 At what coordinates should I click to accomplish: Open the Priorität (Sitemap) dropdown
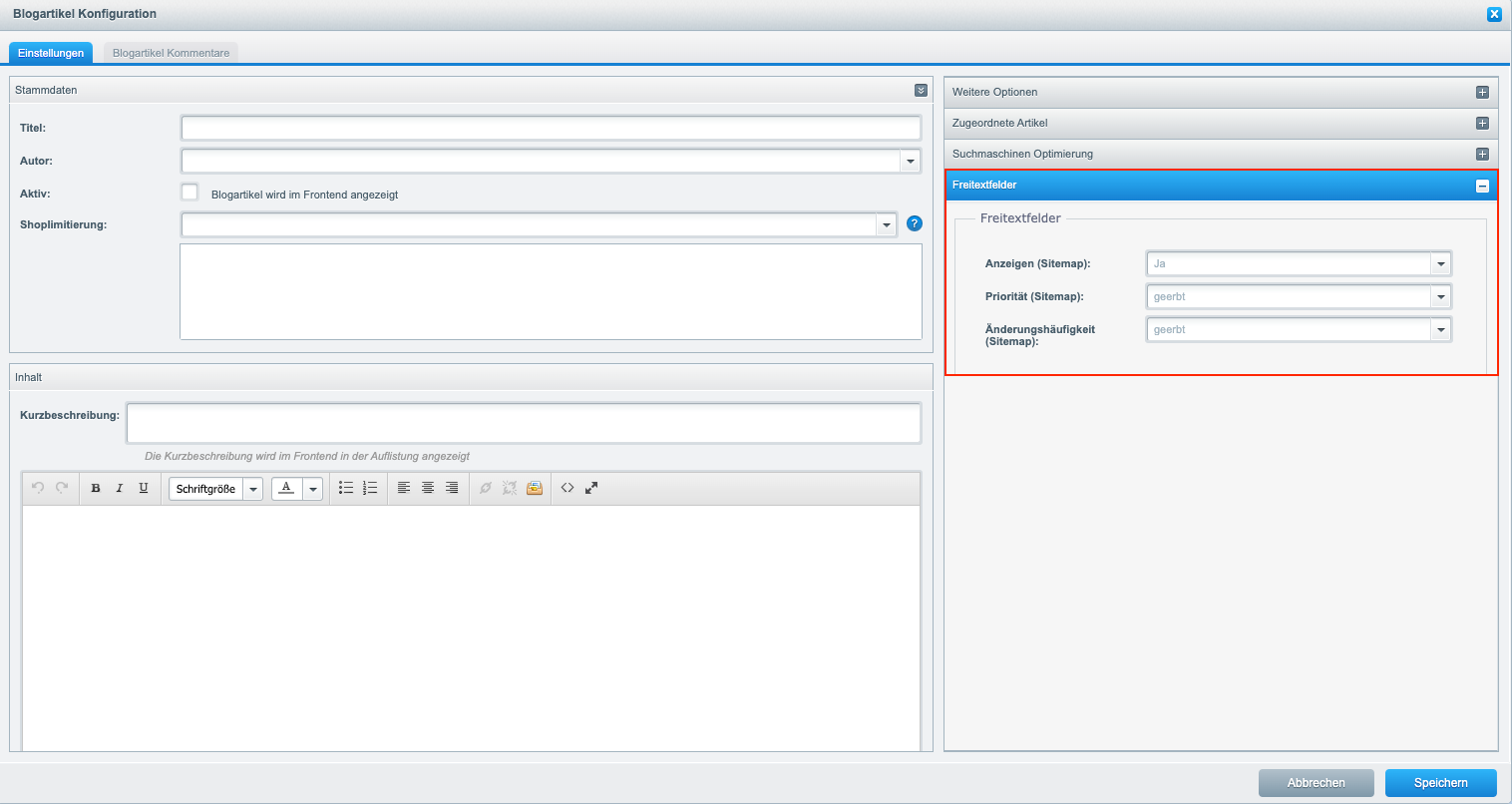(x=1441, y=297)
